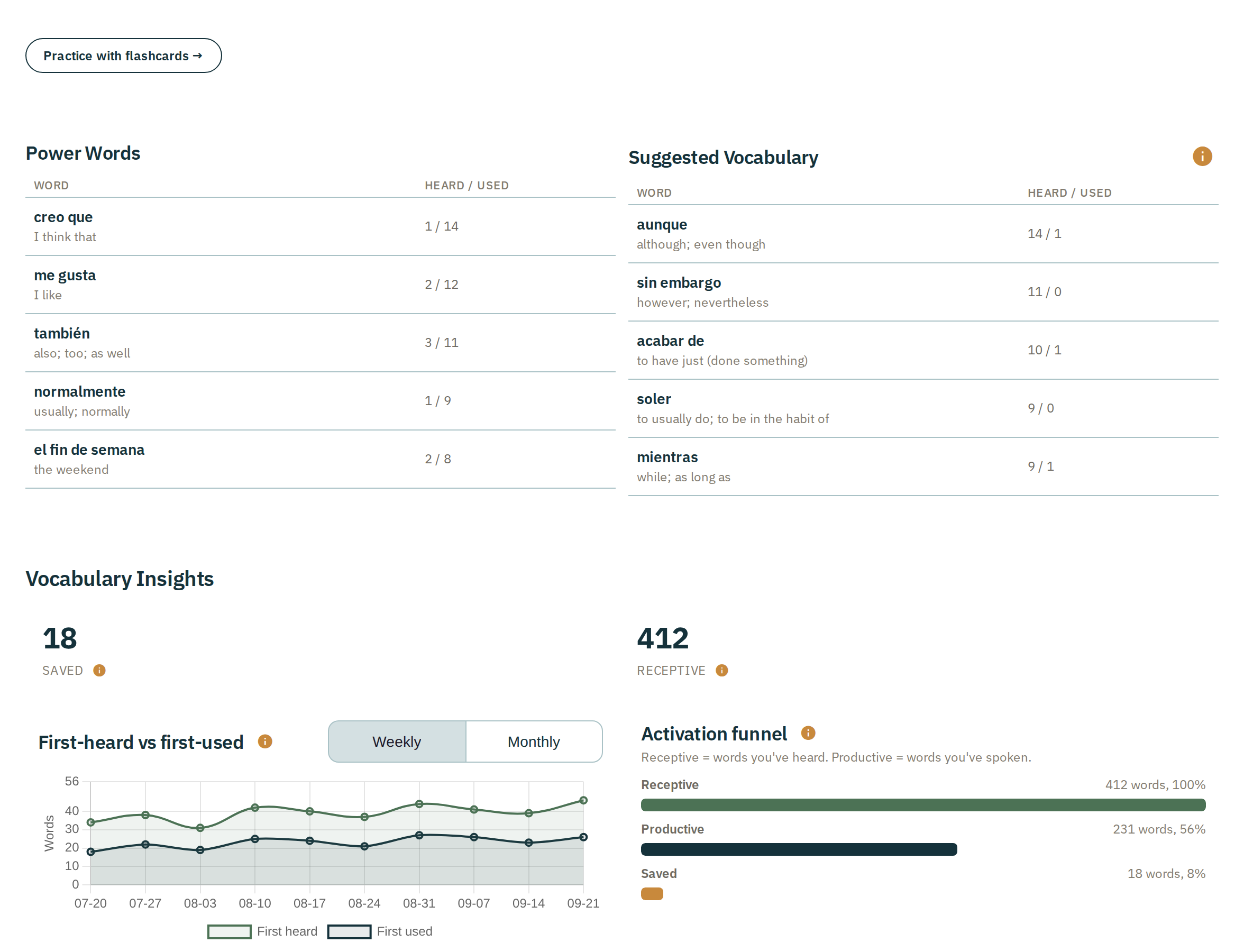This screenshot has height=952, width=1244.
Task: Click the info icon beside SAVED
Action: pos(99,671)
